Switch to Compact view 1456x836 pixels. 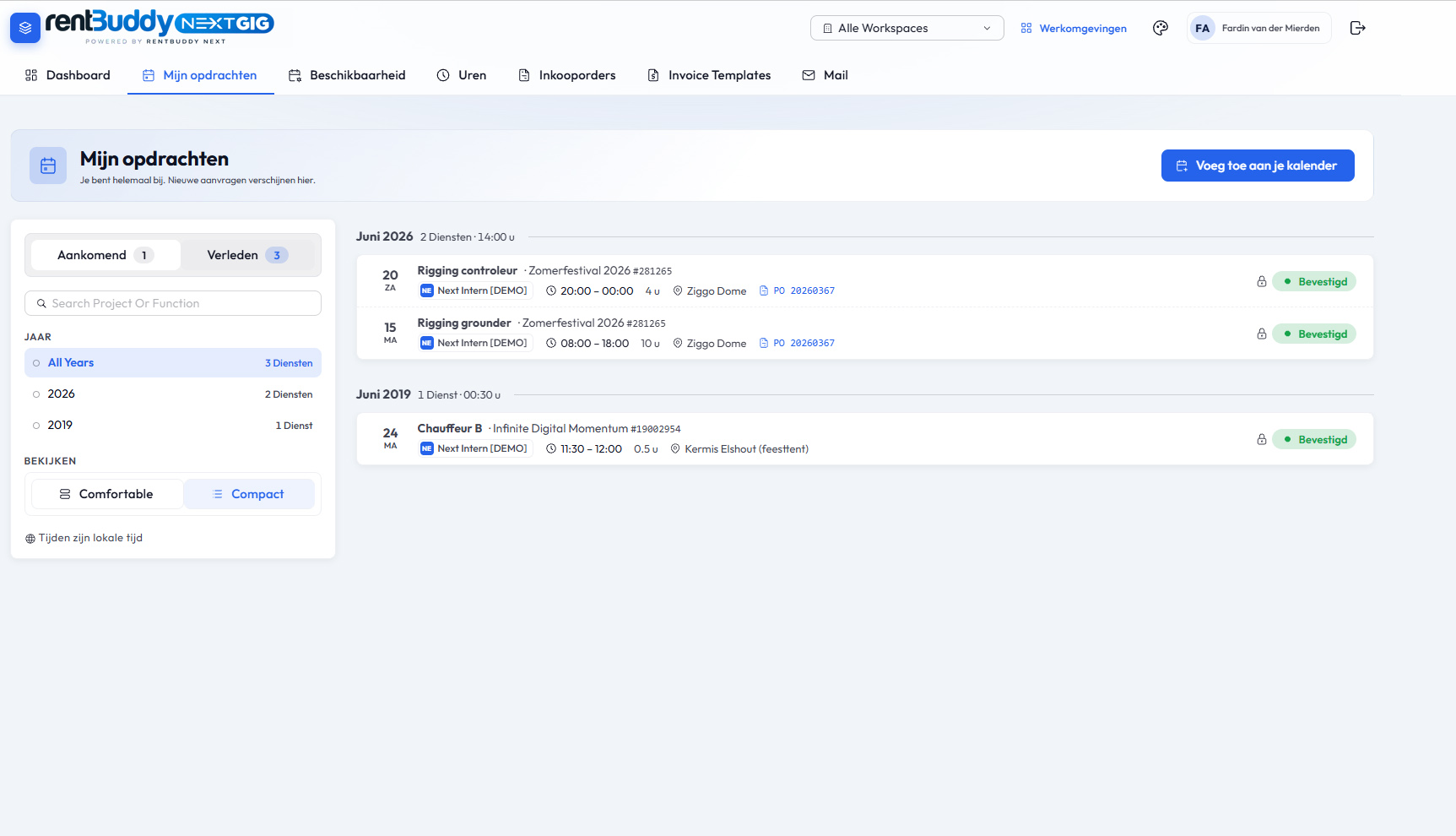(x=249, y=494)
